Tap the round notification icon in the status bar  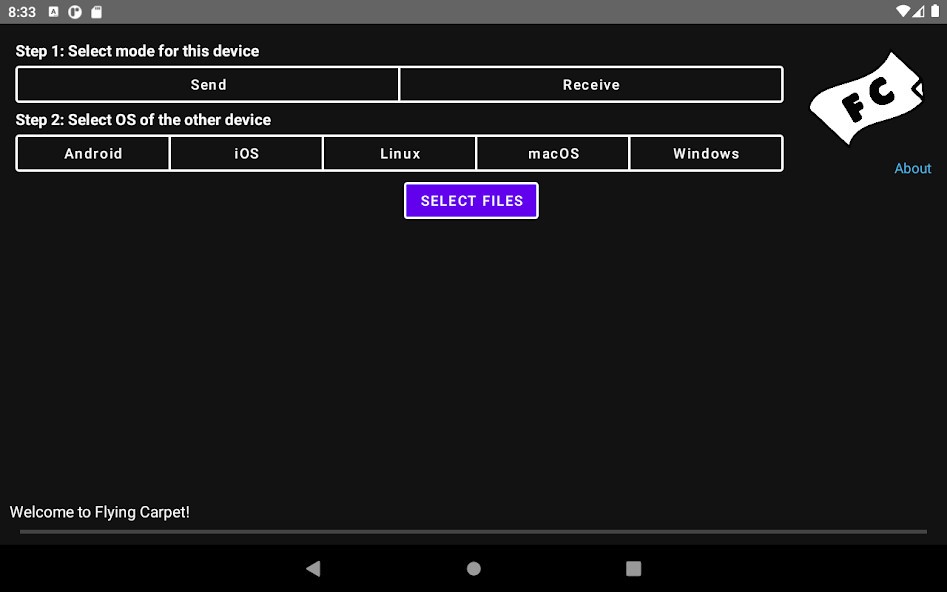pos(75,12)
